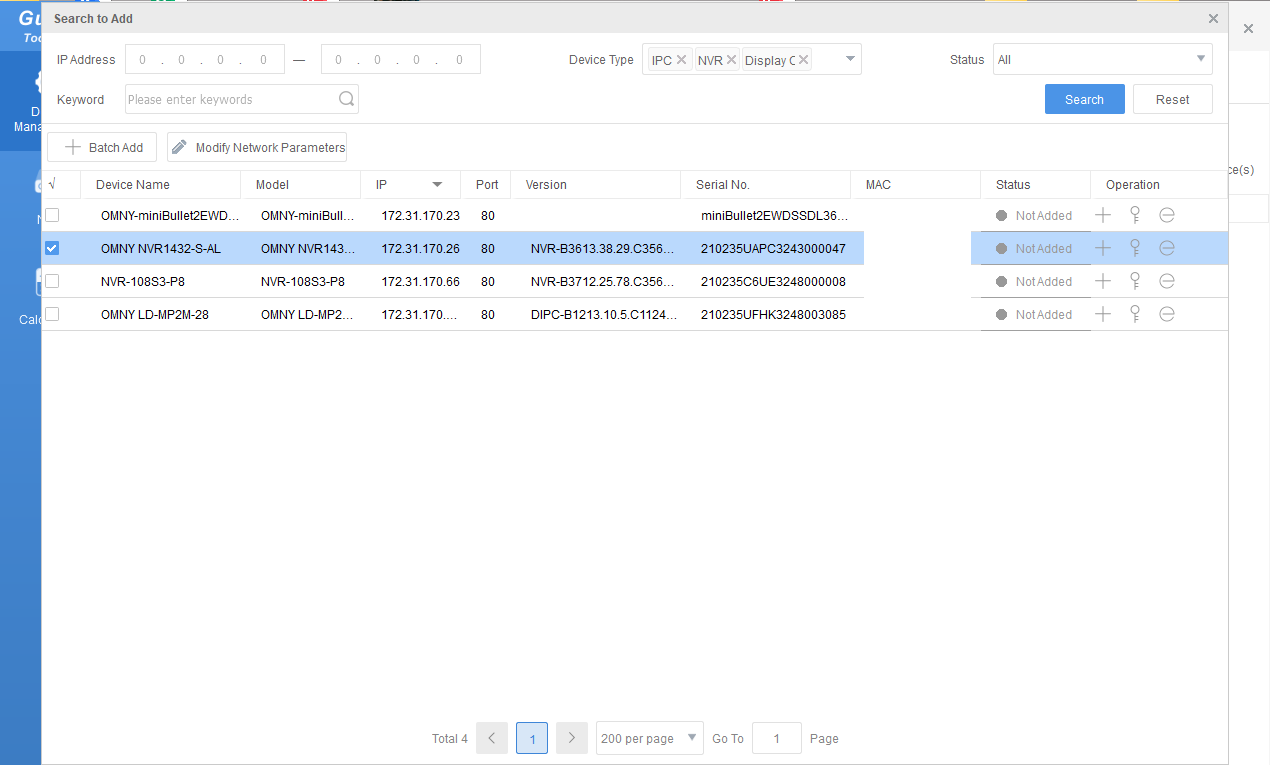The height and width of the screenshot is (765, 1270).
Task: Remove the NVR tag from Device Type
Action: click(732, 60)
